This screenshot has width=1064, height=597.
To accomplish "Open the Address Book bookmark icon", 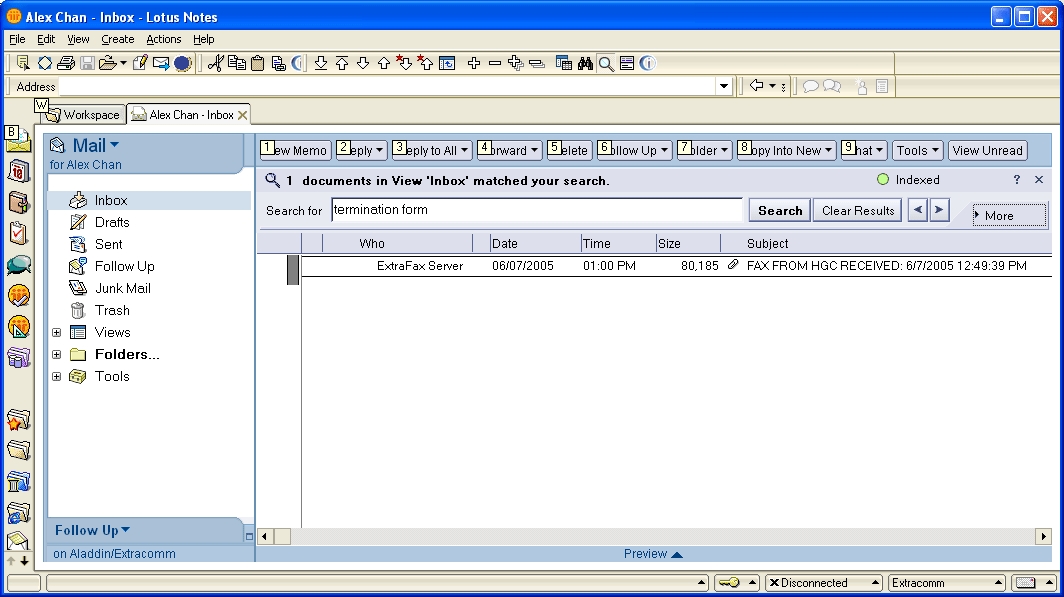I will coord(18,202).
